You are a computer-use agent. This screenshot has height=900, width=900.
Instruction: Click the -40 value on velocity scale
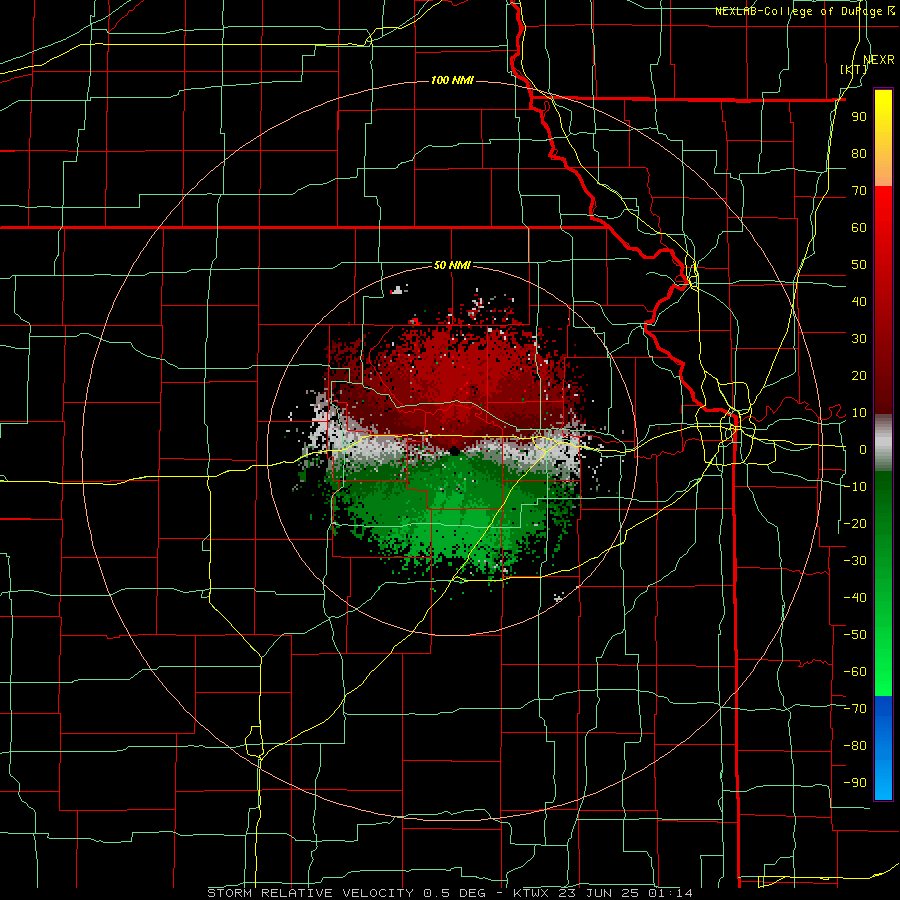(x=855, y=598)
